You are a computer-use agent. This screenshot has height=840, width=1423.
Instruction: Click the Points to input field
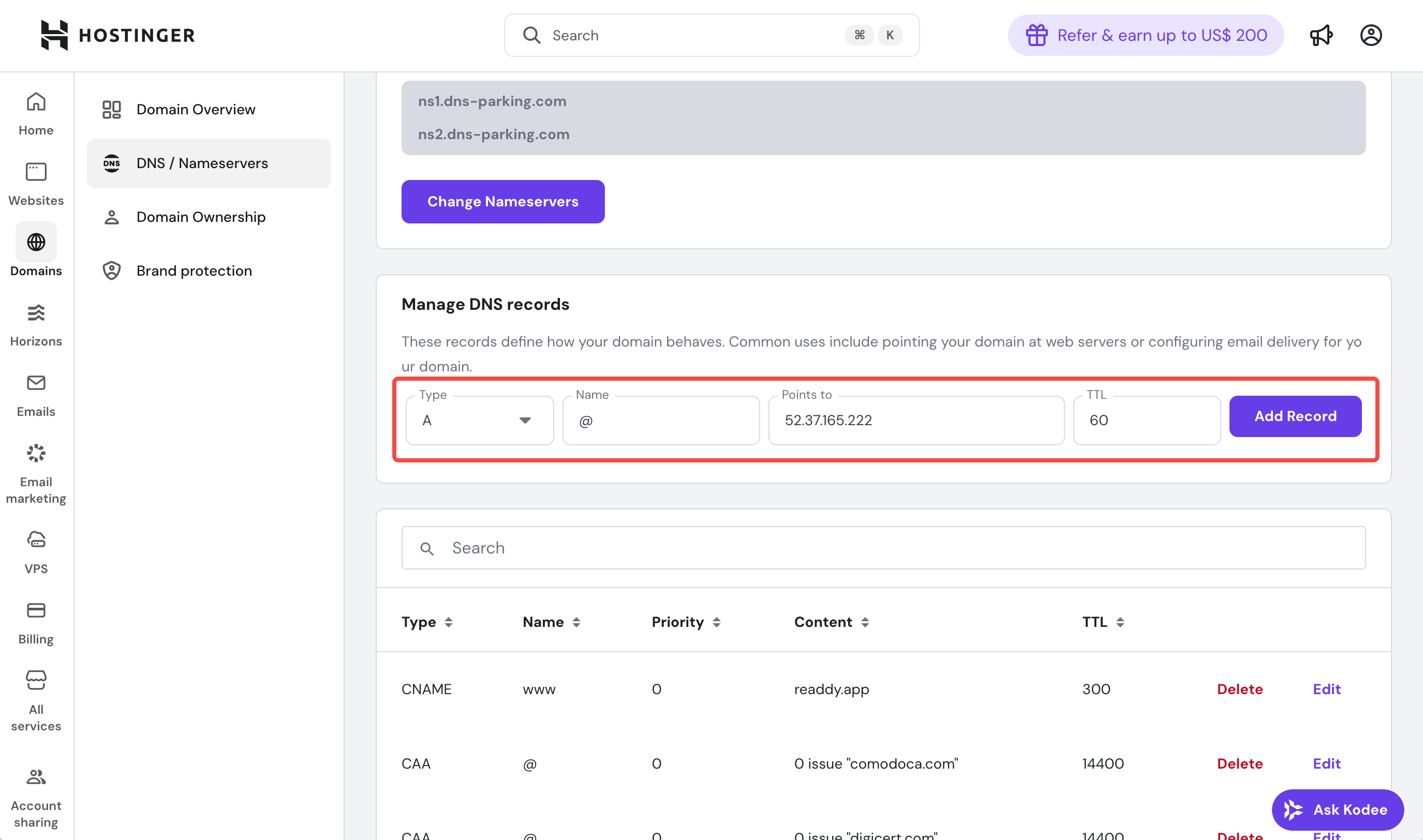tap(915, 421)
